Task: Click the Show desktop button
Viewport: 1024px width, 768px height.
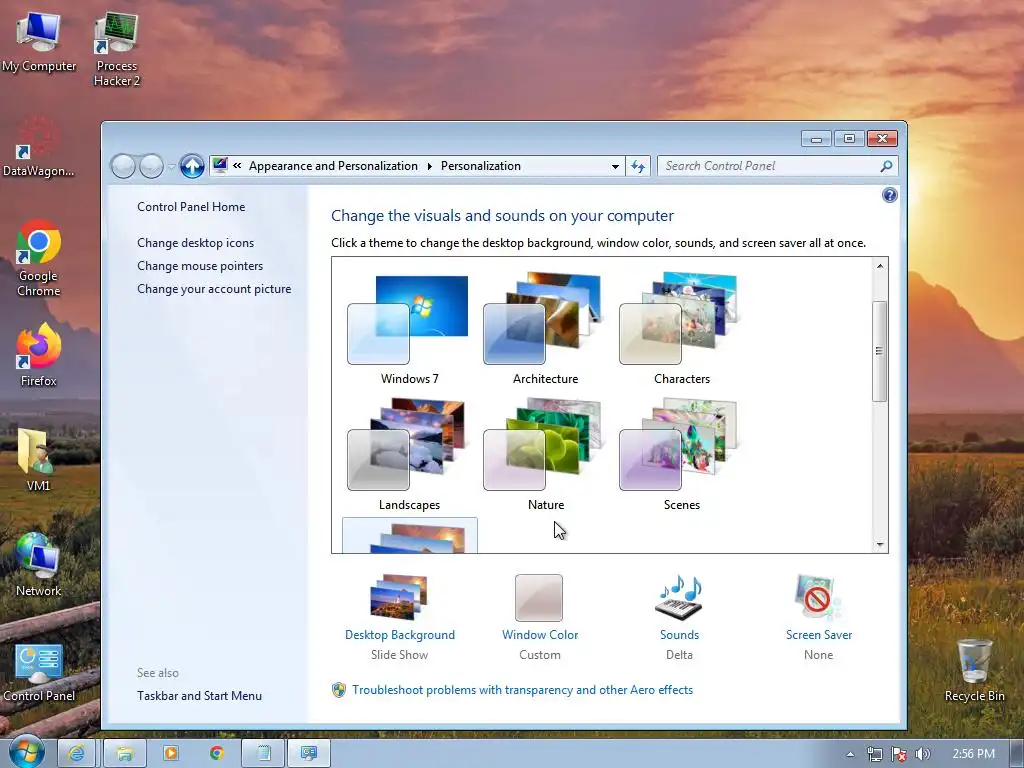Action: tap(1017, 754)
